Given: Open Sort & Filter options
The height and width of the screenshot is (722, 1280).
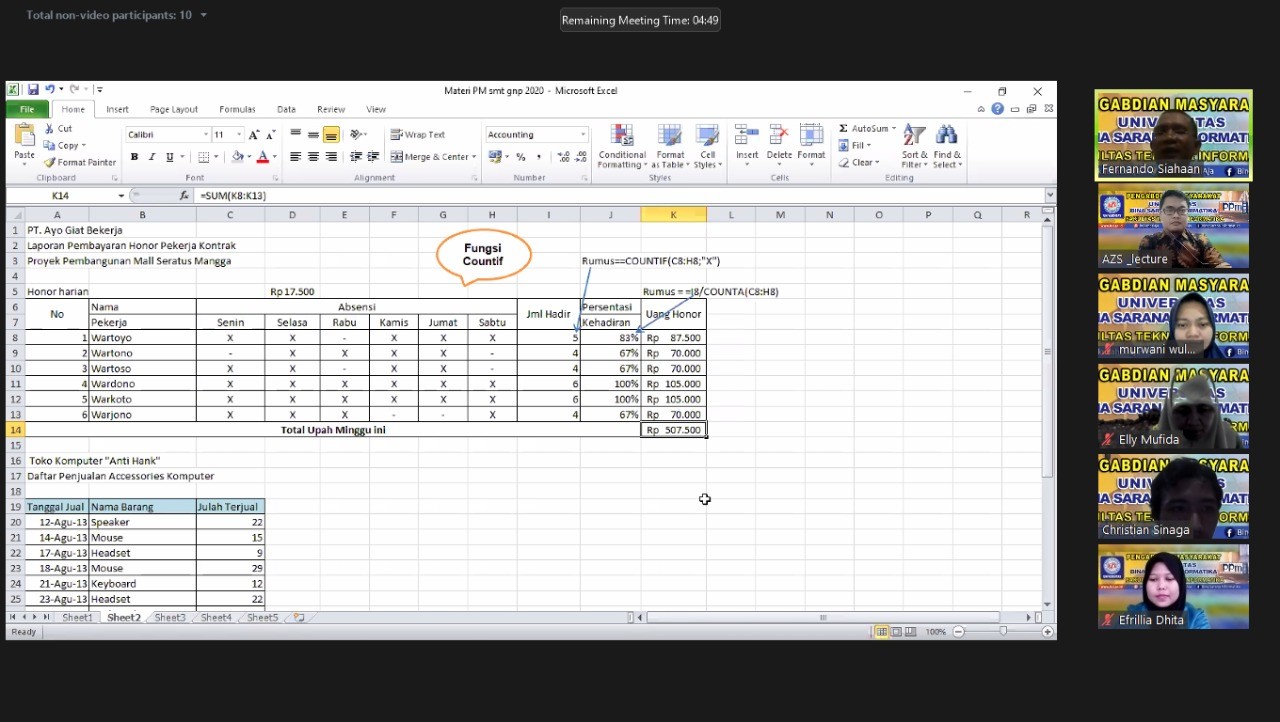Looking at the screenshot, I should coord(915,146).
